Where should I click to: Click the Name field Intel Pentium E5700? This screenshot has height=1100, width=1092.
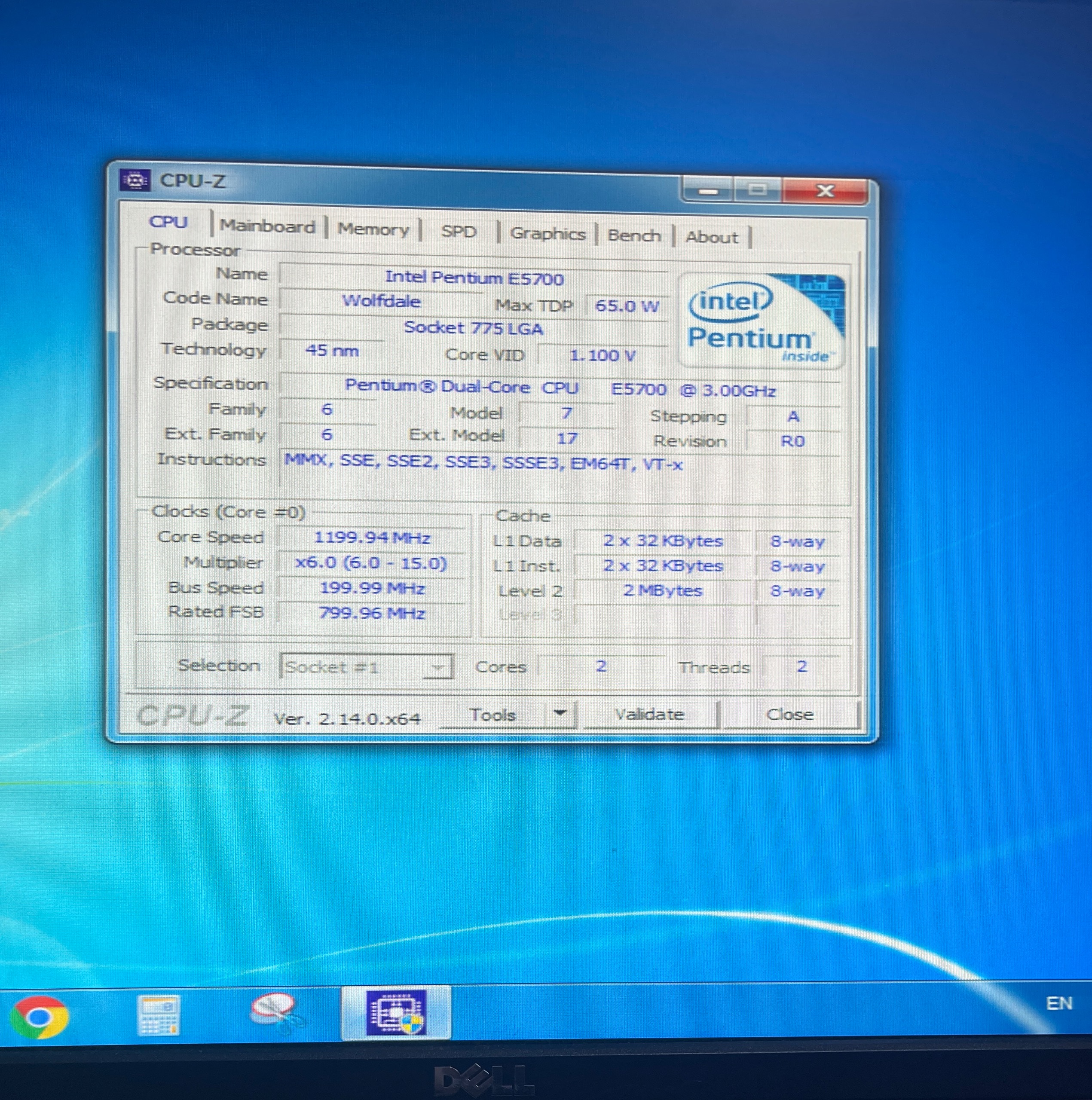coord(473,278)
